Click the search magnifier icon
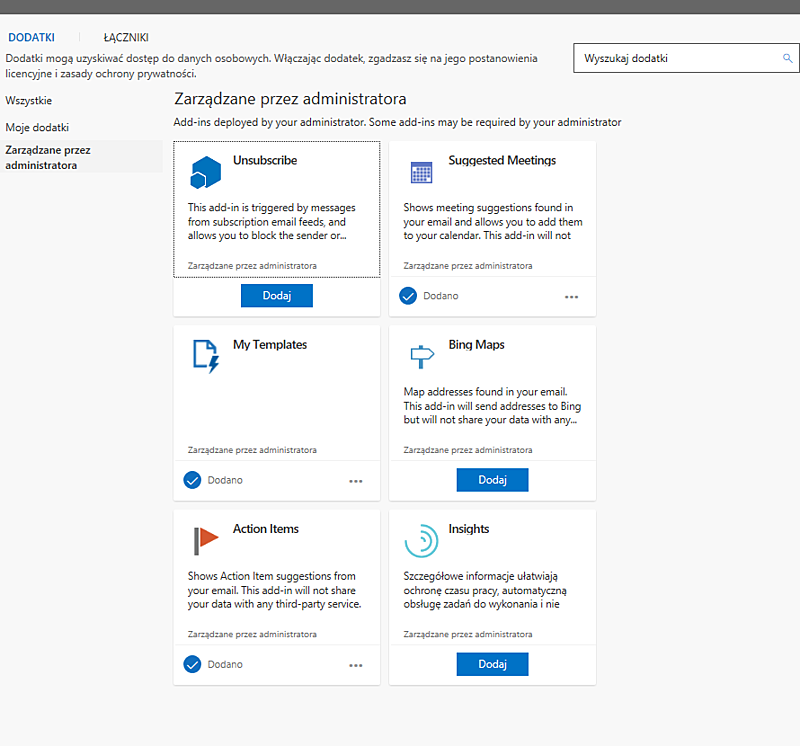This screenshot has height=746, width=800. coord(788,58)
